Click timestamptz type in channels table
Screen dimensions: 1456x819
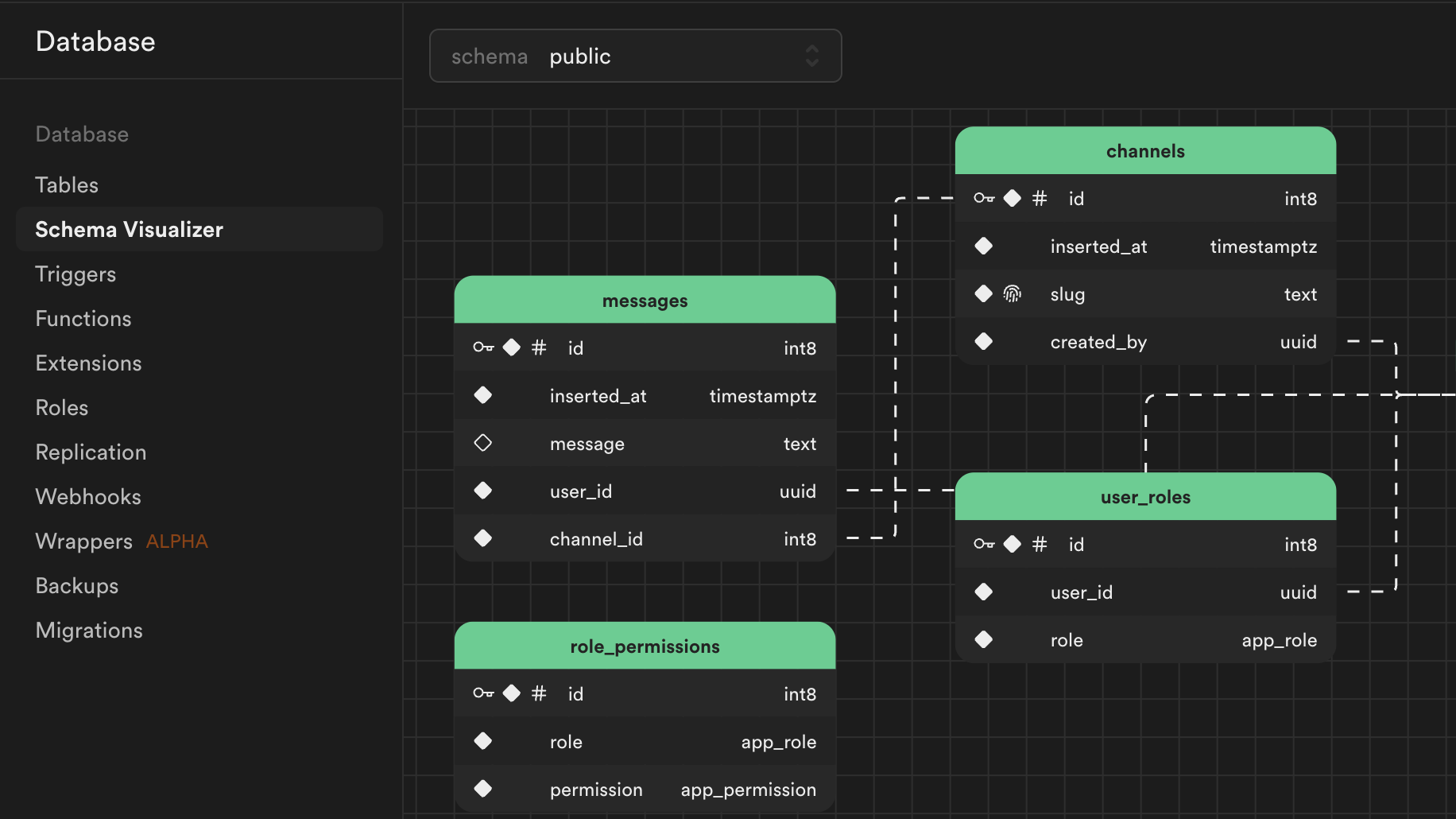tap(1263, 246)
